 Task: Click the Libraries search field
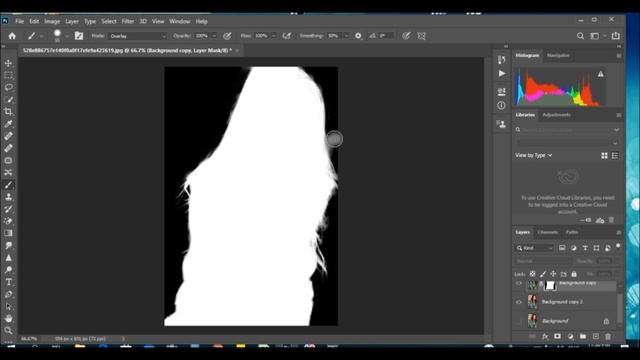tap(567, 129)
